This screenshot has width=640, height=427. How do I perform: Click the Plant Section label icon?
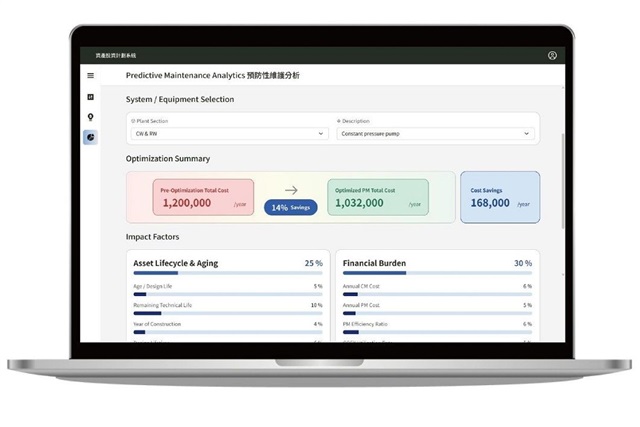click(133, 121)
